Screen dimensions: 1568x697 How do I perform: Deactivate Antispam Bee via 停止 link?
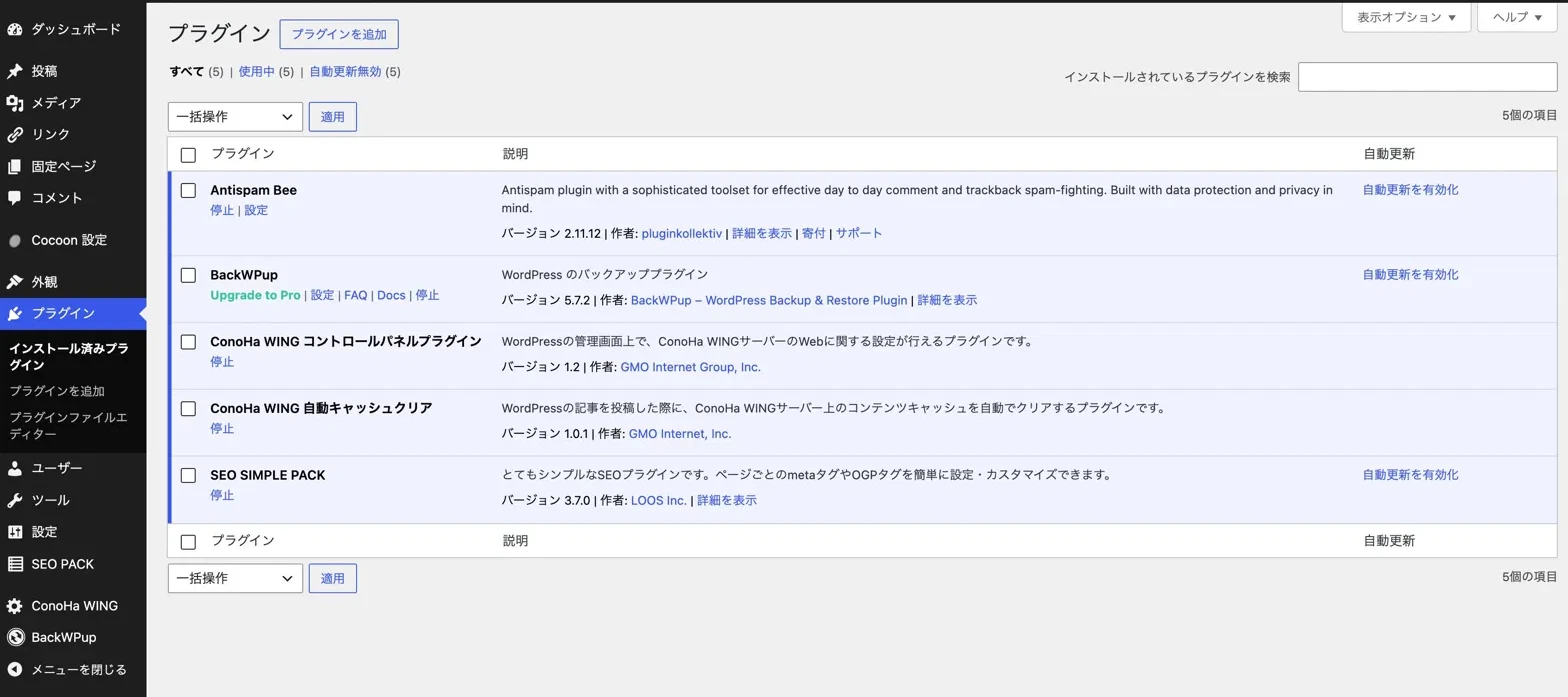pos(222,211)
